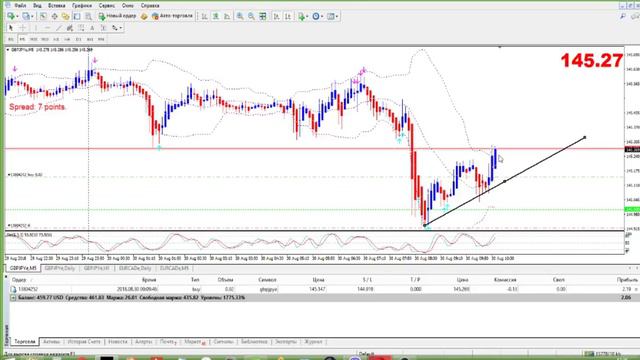640x360 pixels.
Task: Open the Templates dropdown arrow
Action: 337,16
